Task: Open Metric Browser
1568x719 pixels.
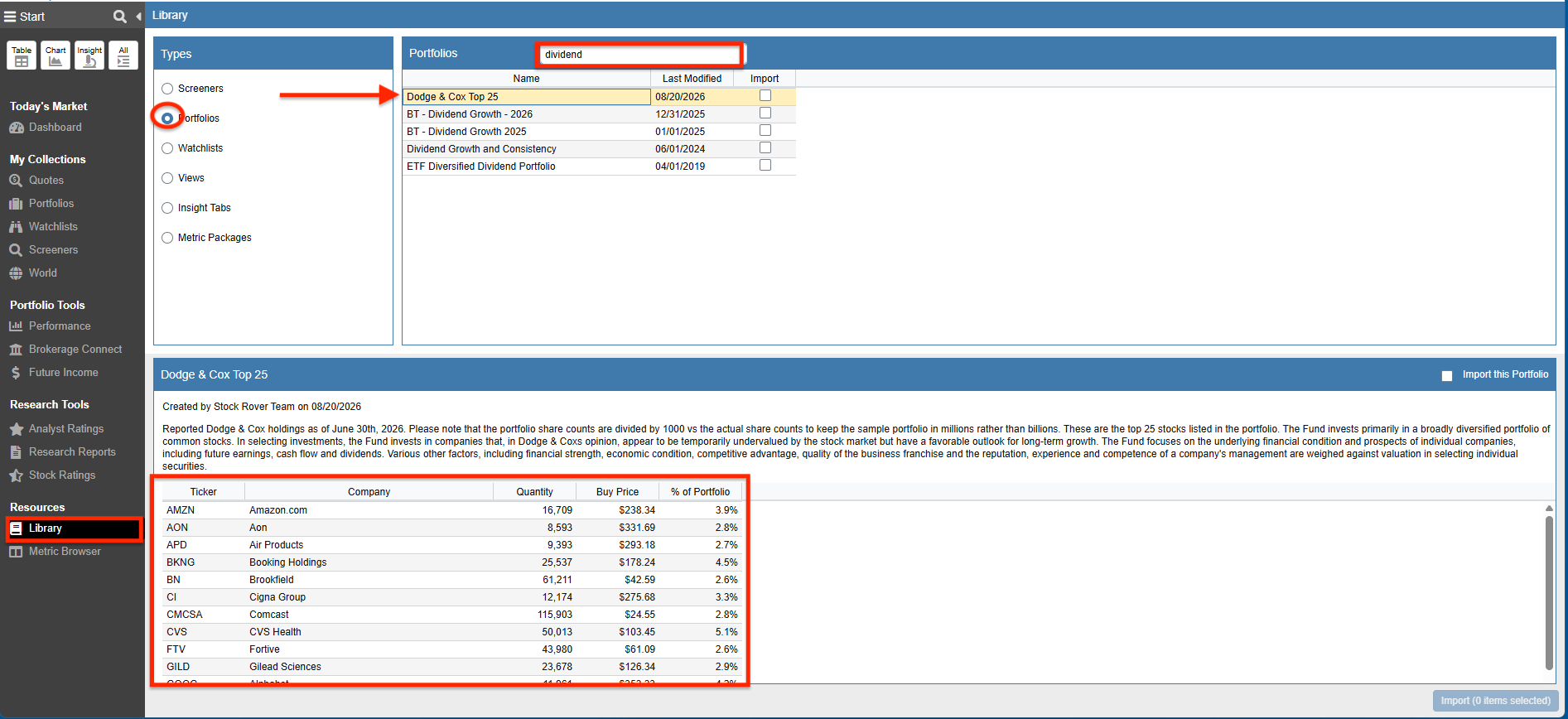Action: tap(65, 552)
